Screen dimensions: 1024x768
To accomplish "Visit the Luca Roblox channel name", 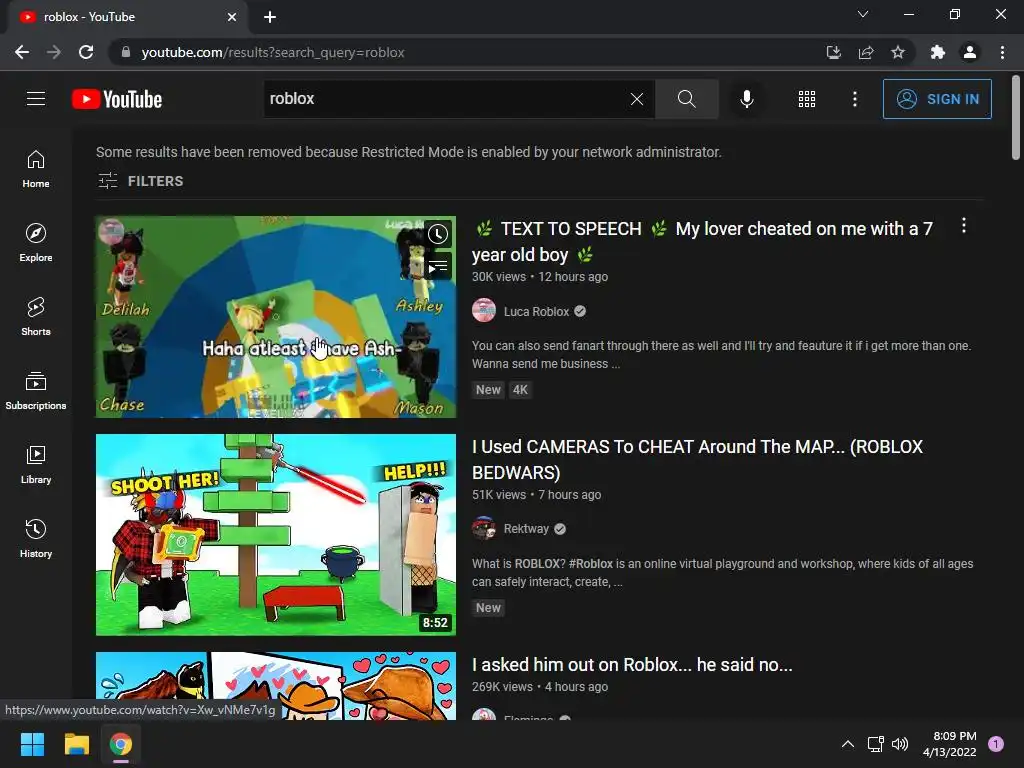I will (536, 312).
